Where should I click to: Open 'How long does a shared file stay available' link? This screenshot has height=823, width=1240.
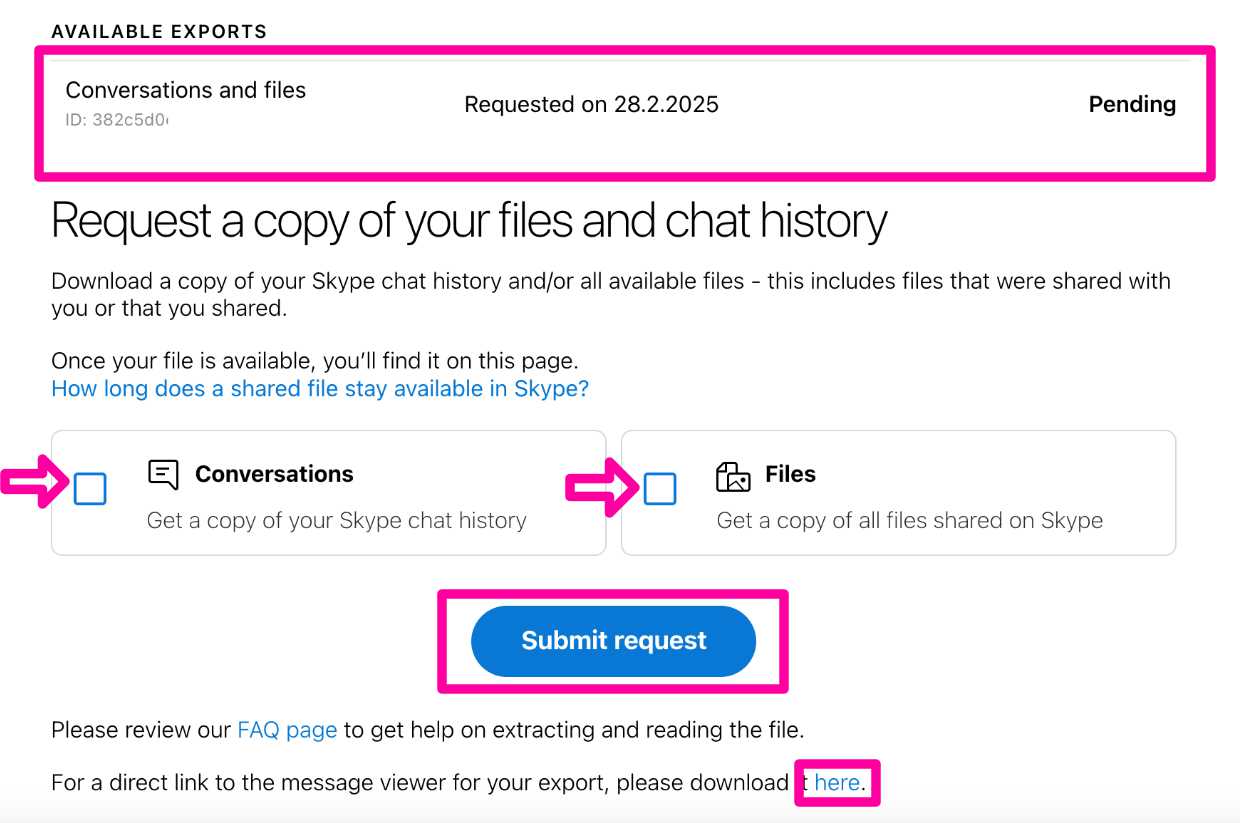[320, 388]
